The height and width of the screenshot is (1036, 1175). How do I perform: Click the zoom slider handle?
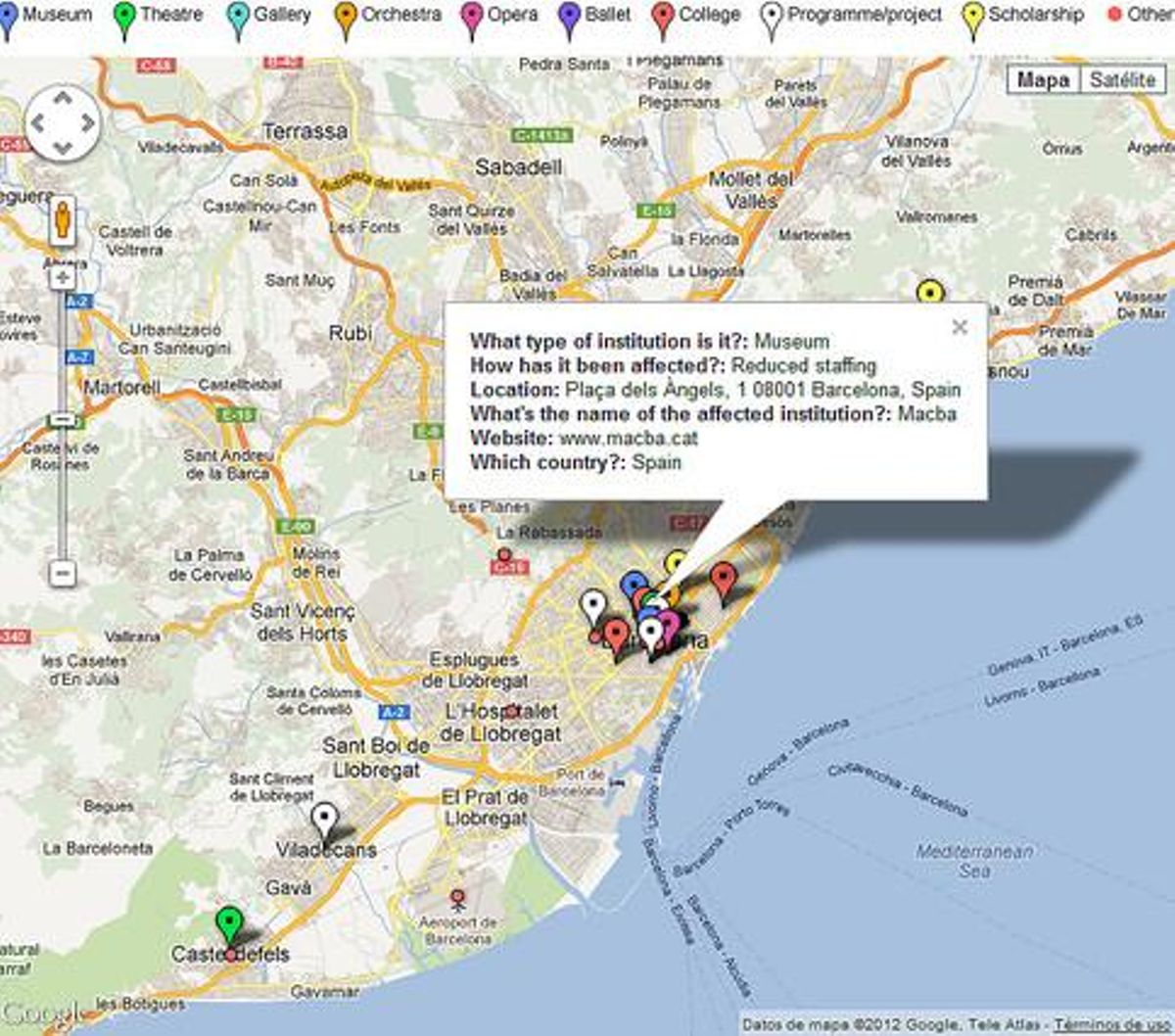tap(63, 420)
